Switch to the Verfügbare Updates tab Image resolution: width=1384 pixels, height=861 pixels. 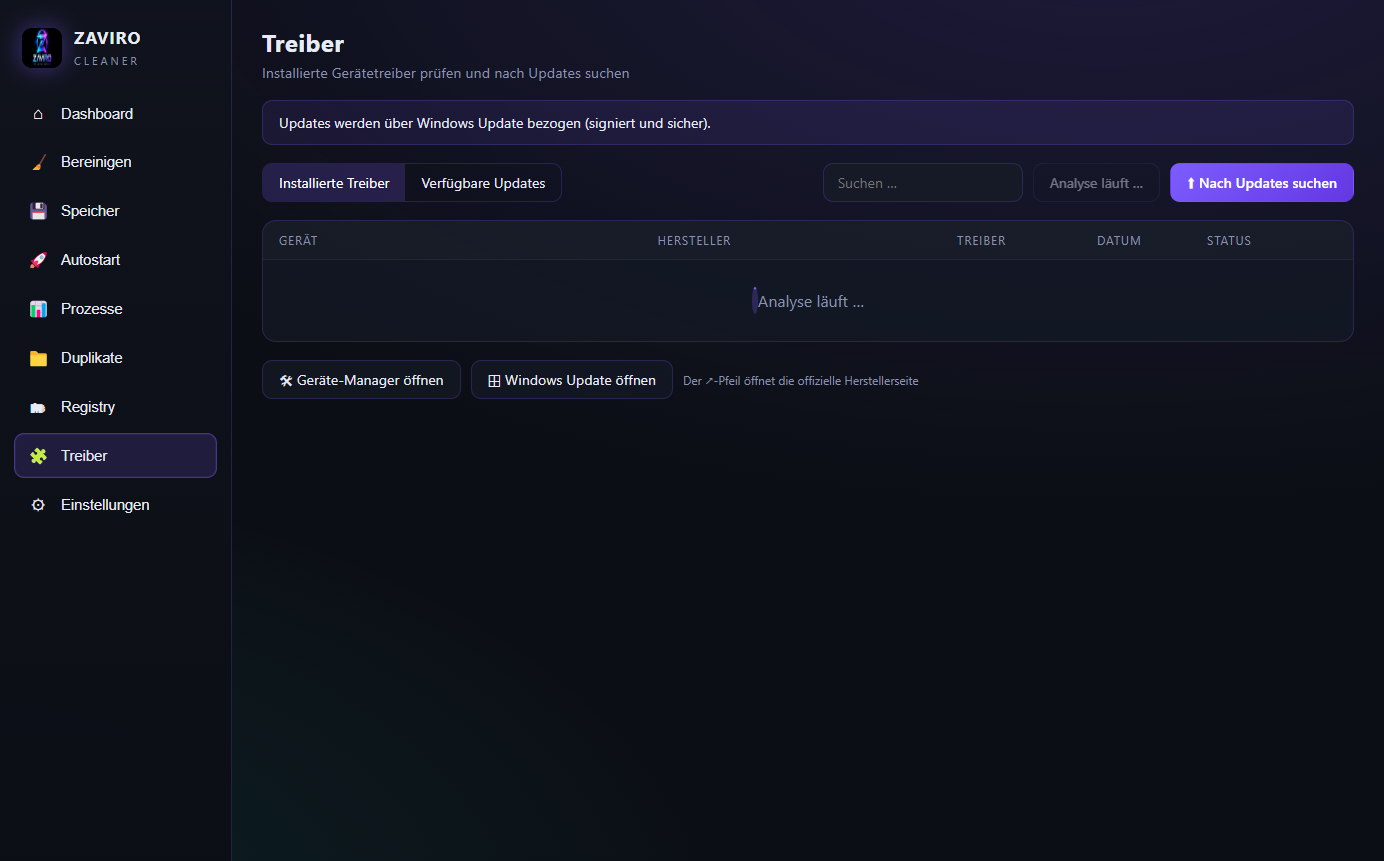(x=483, y=183)
